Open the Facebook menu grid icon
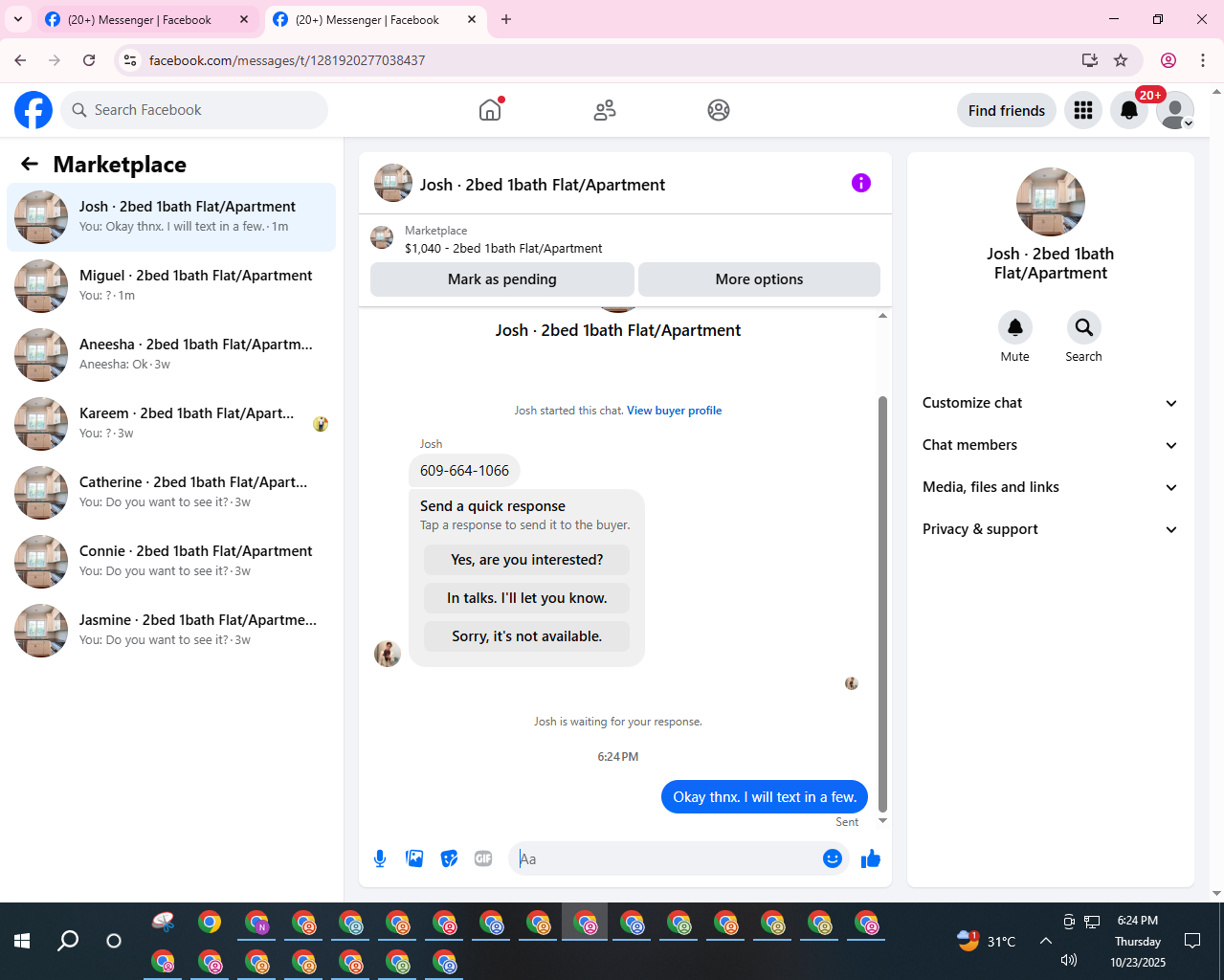 point(1083,110)
